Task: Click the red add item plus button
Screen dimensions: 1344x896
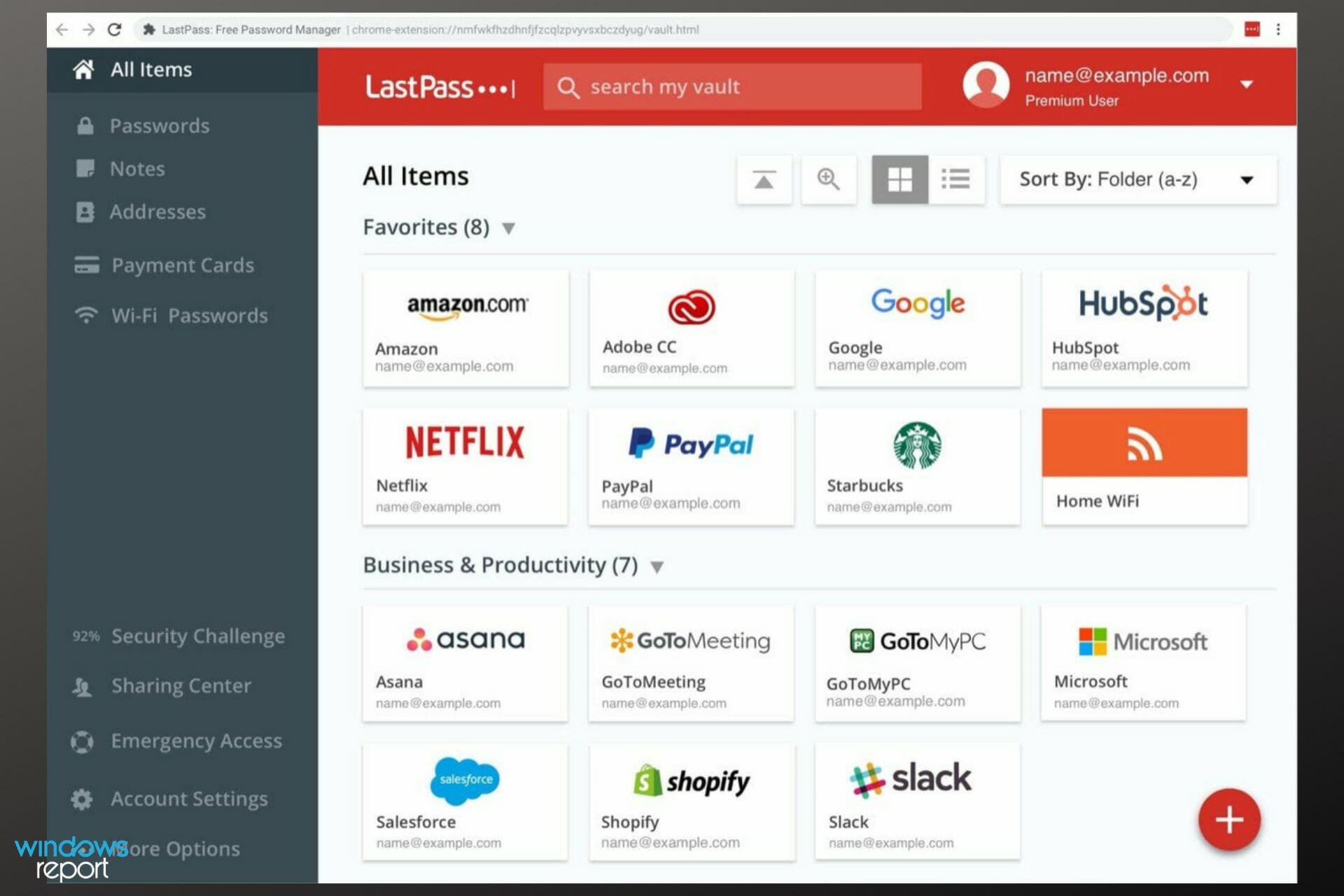Action: click(x=1229, y=820)
